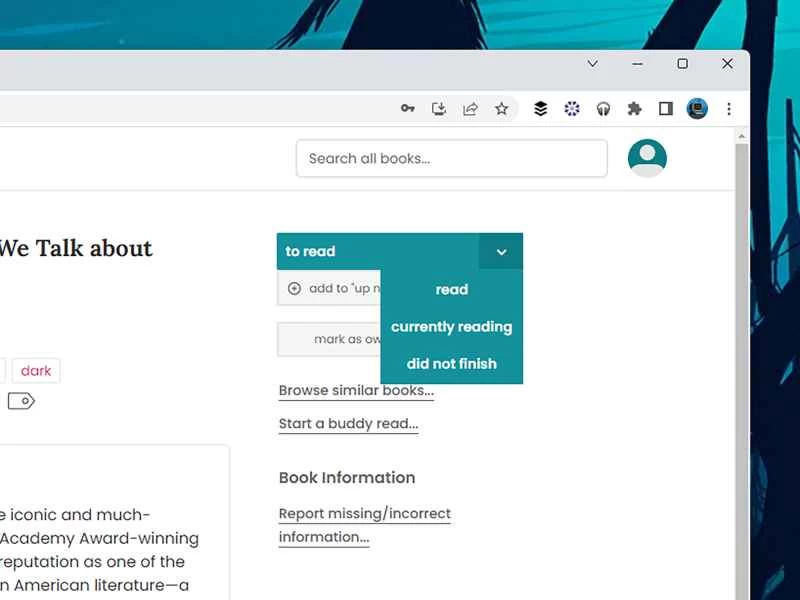Open the extensions puzzle-piece icon
Image resolution: width=800 pixels, height=600 pixels.
(634, 108)
